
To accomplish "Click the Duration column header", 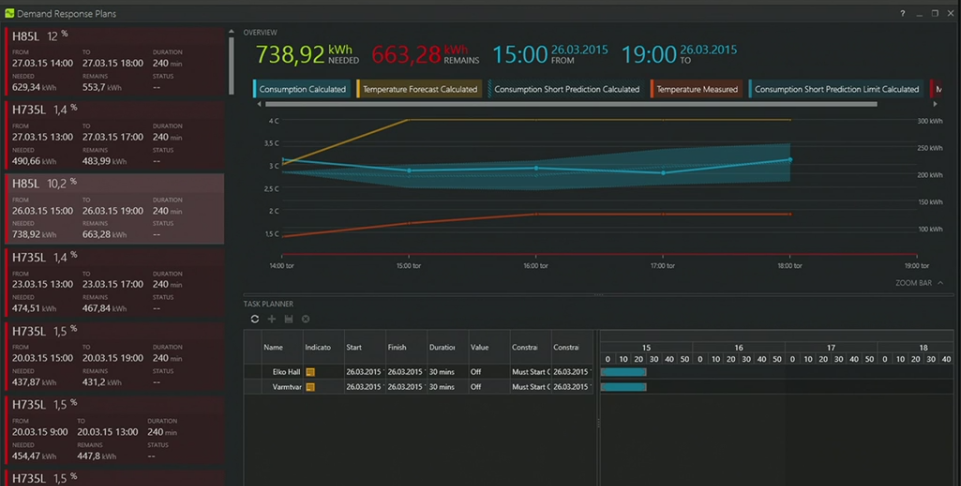I will pos(447,347).
